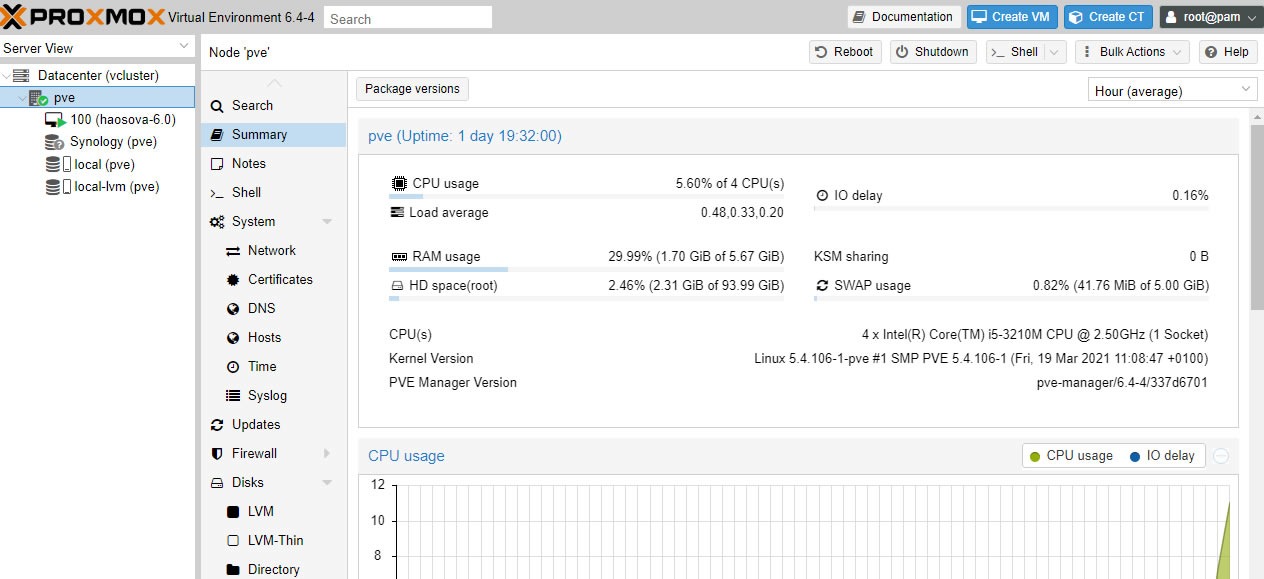Click the System gears icon

click(x=217, y=222)
